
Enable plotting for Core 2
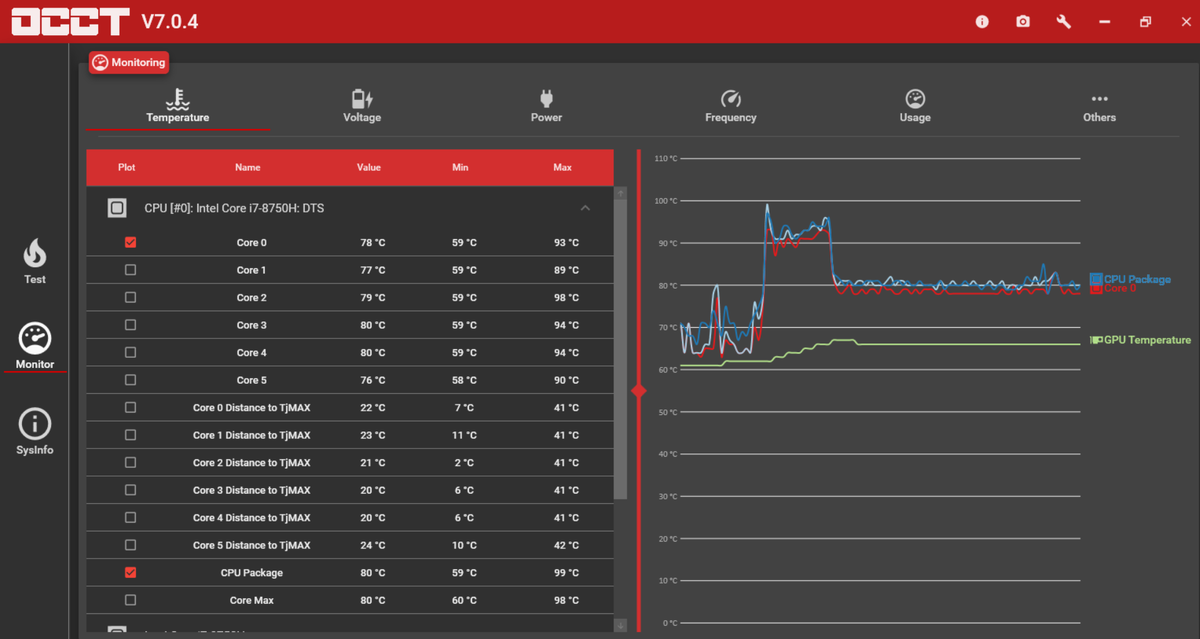click(130, 297)
